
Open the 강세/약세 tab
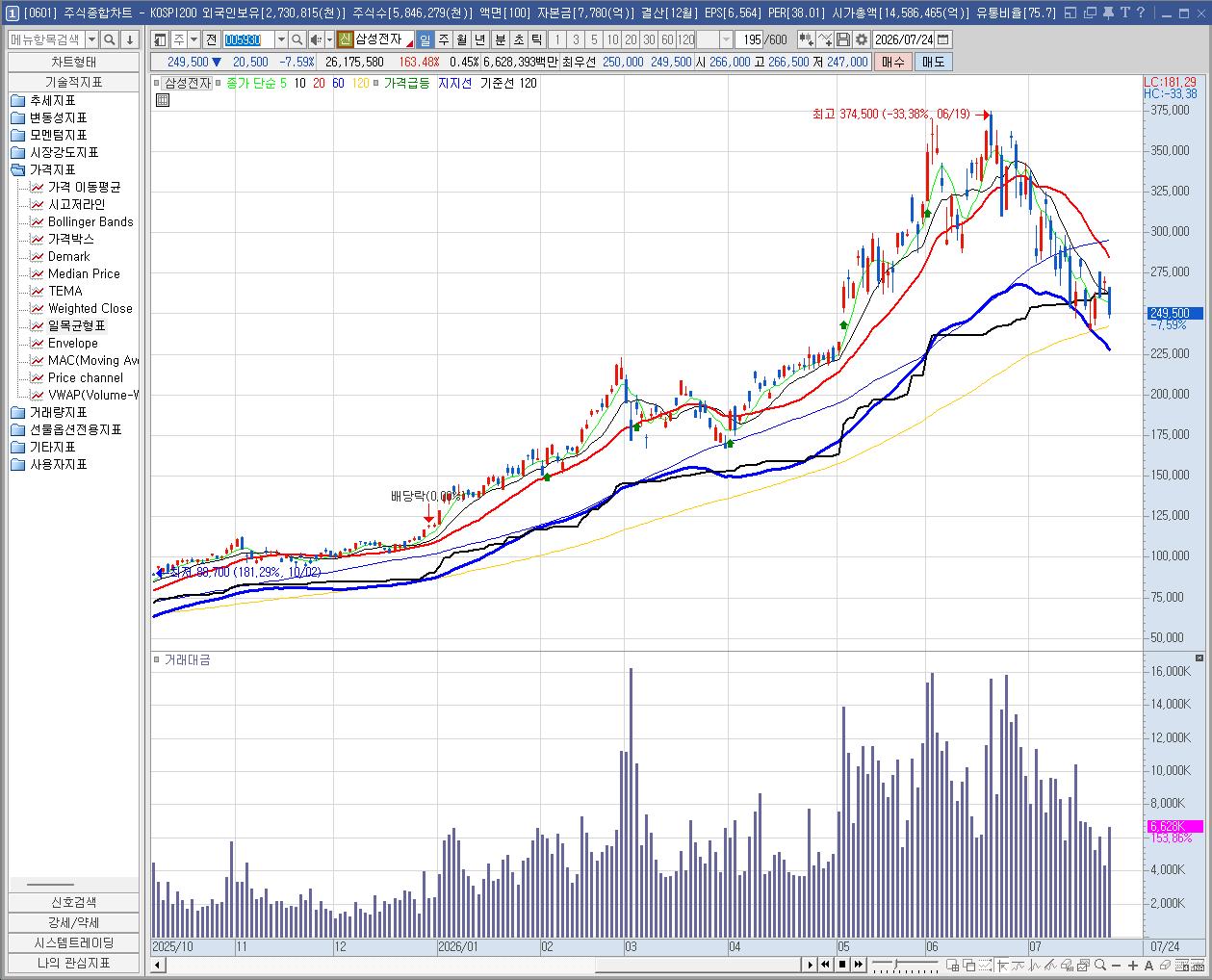pos(74,922)
